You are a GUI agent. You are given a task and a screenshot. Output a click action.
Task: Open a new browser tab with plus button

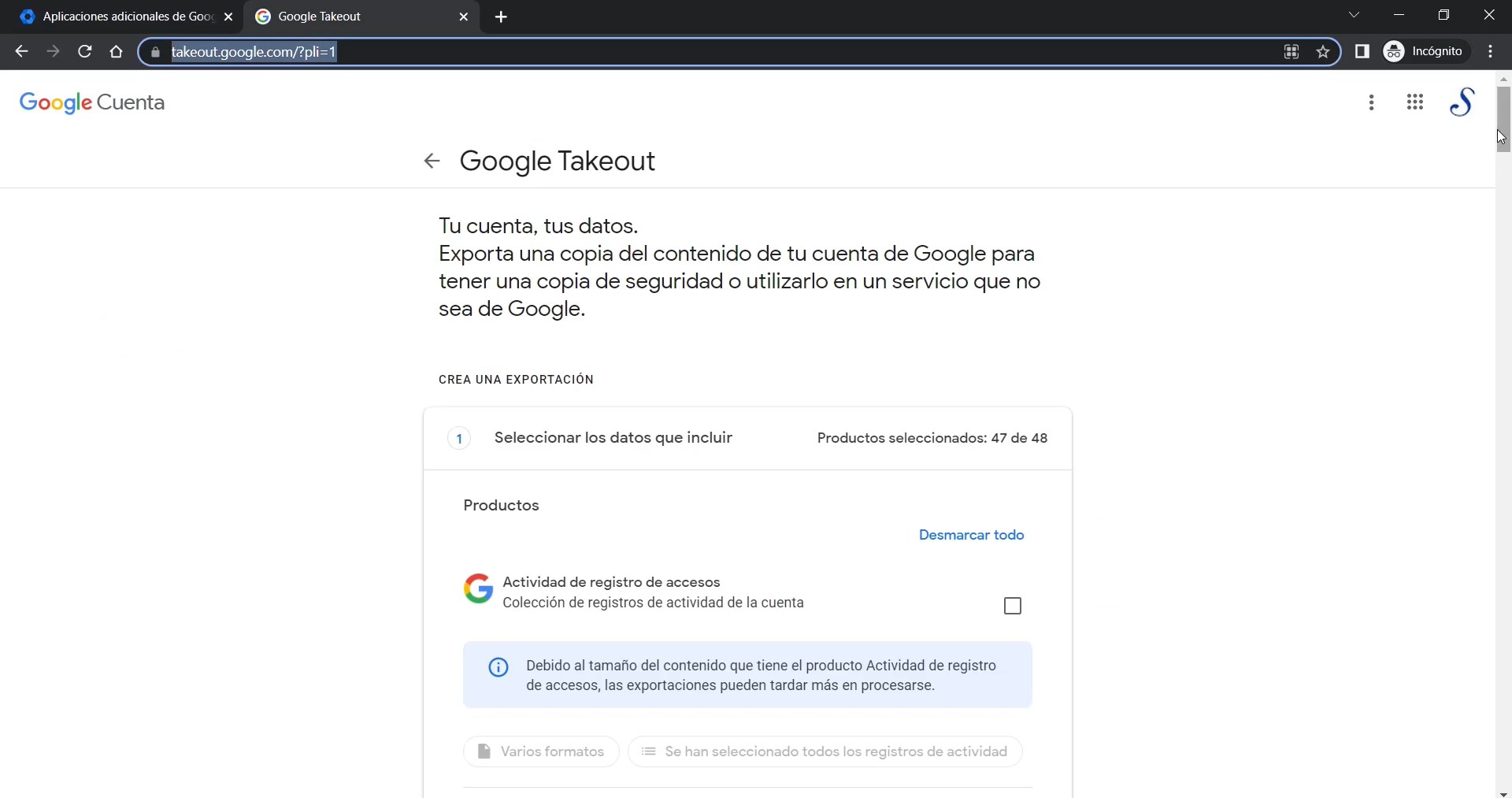[x=502, y=17]
